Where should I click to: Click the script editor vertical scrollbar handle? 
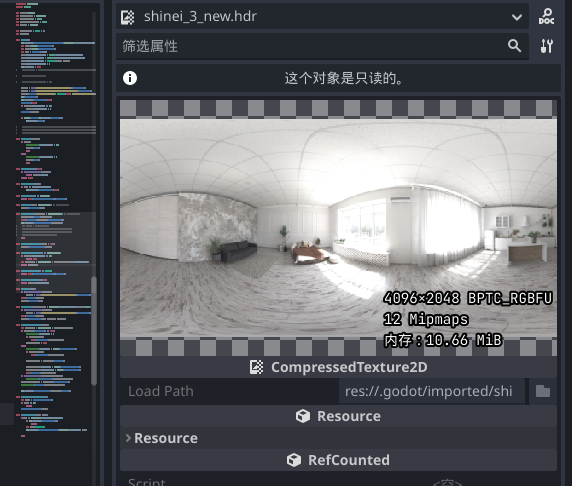point(94,331)
